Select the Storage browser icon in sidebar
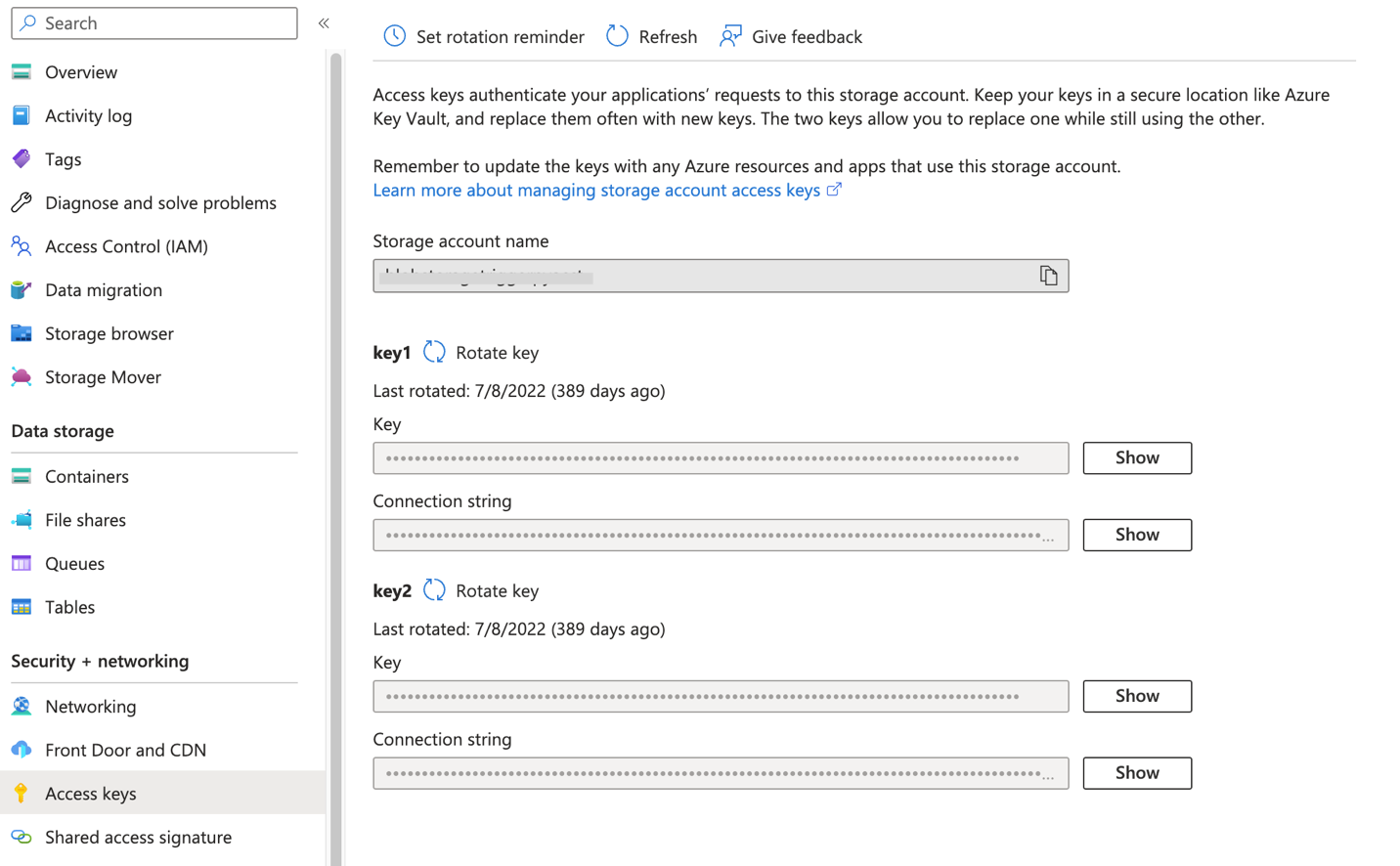 point(21,333)
